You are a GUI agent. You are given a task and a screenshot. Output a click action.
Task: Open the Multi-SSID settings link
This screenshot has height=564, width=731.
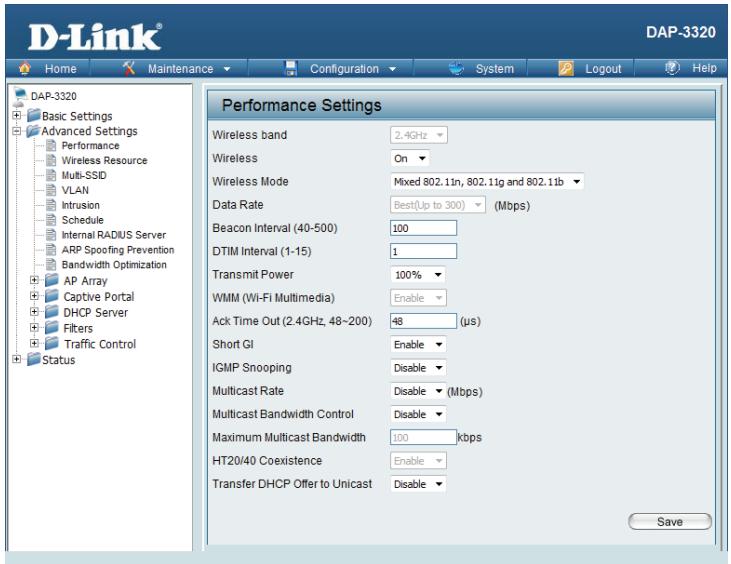point(84,175)
